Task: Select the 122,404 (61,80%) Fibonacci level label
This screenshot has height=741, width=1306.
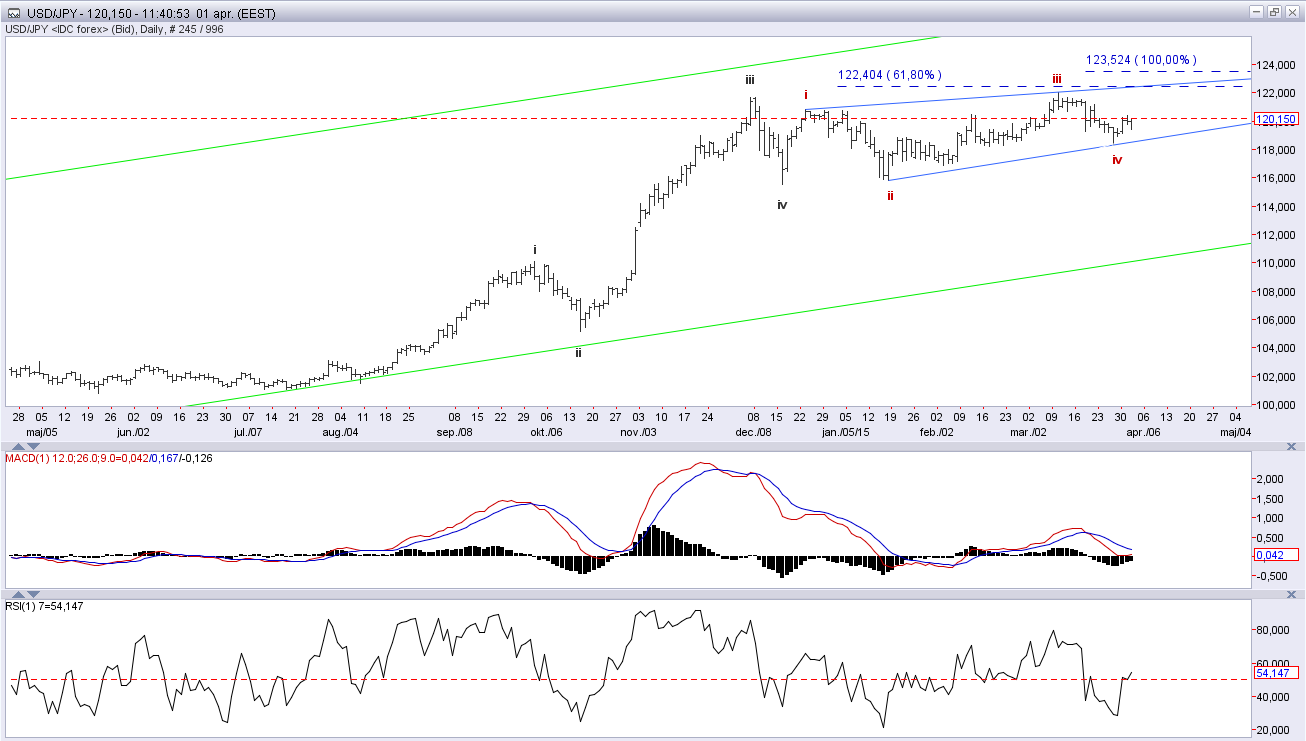Action: click(890, 75)
